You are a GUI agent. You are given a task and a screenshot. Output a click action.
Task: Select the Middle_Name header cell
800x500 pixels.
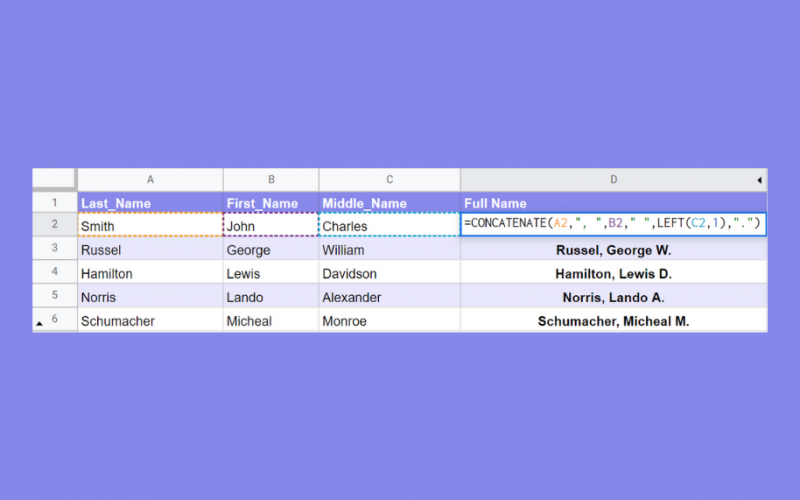(x=389, y=203)
